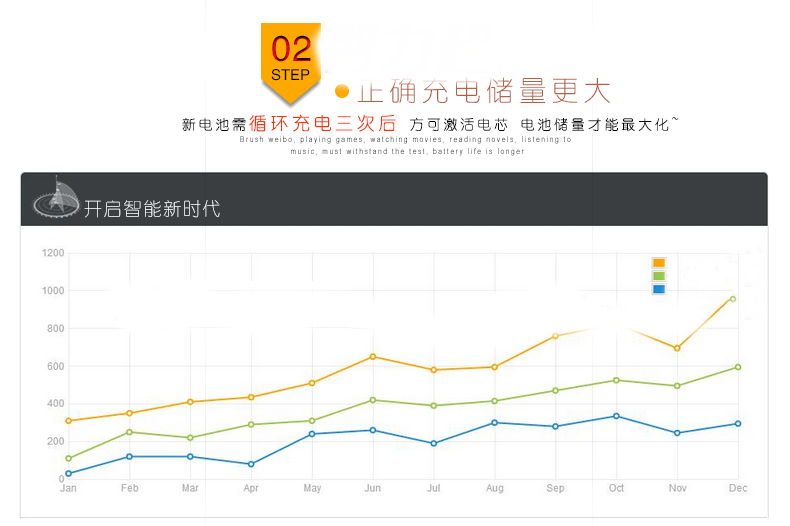Click the 'Brush weibo, playing games' English line

click(406, 140)
